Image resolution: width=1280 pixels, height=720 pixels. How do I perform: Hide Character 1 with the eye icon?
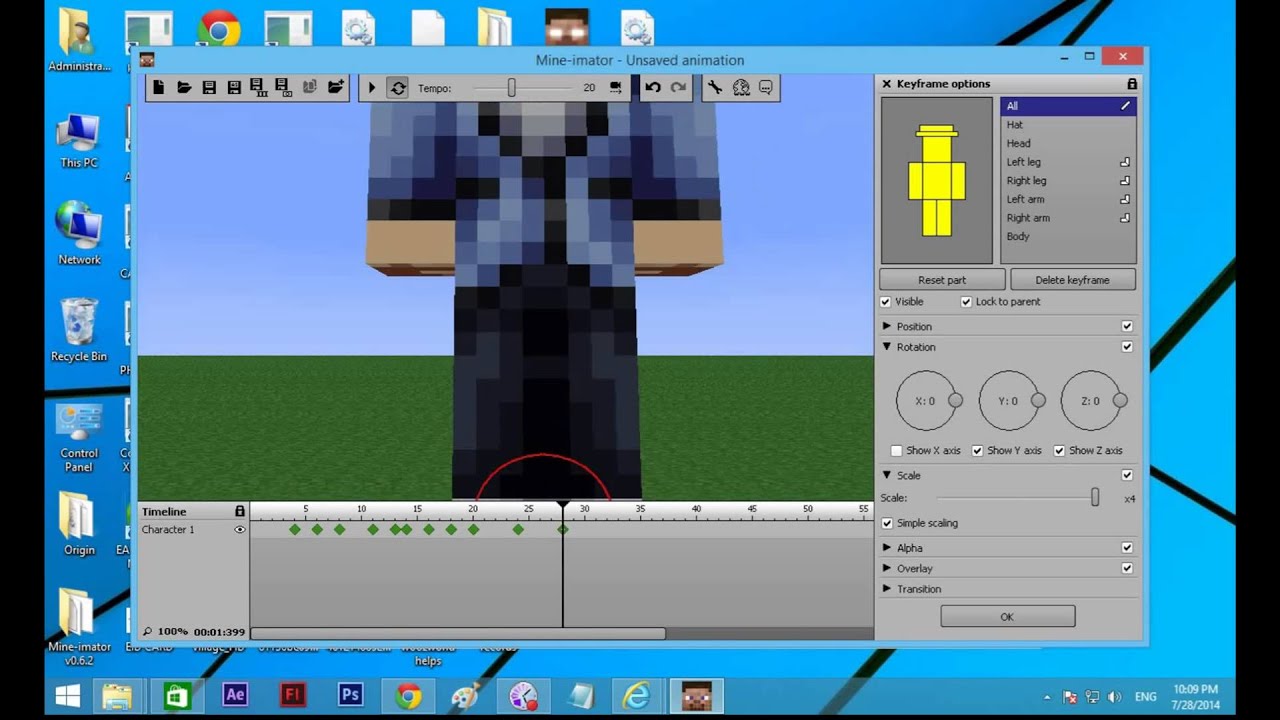[x=239, y=530]
